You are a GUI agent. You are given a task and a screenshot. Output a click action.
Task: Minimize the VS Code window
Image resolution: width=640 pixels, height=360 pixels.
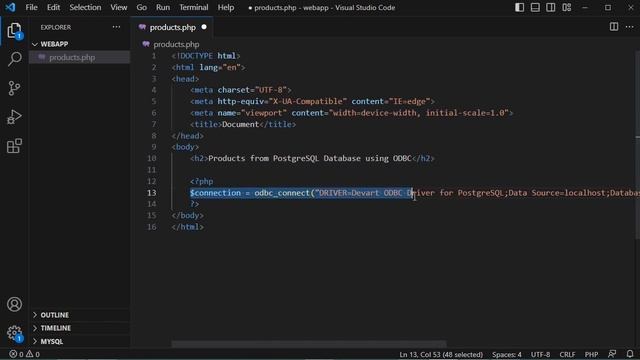(x=585, y=7)
